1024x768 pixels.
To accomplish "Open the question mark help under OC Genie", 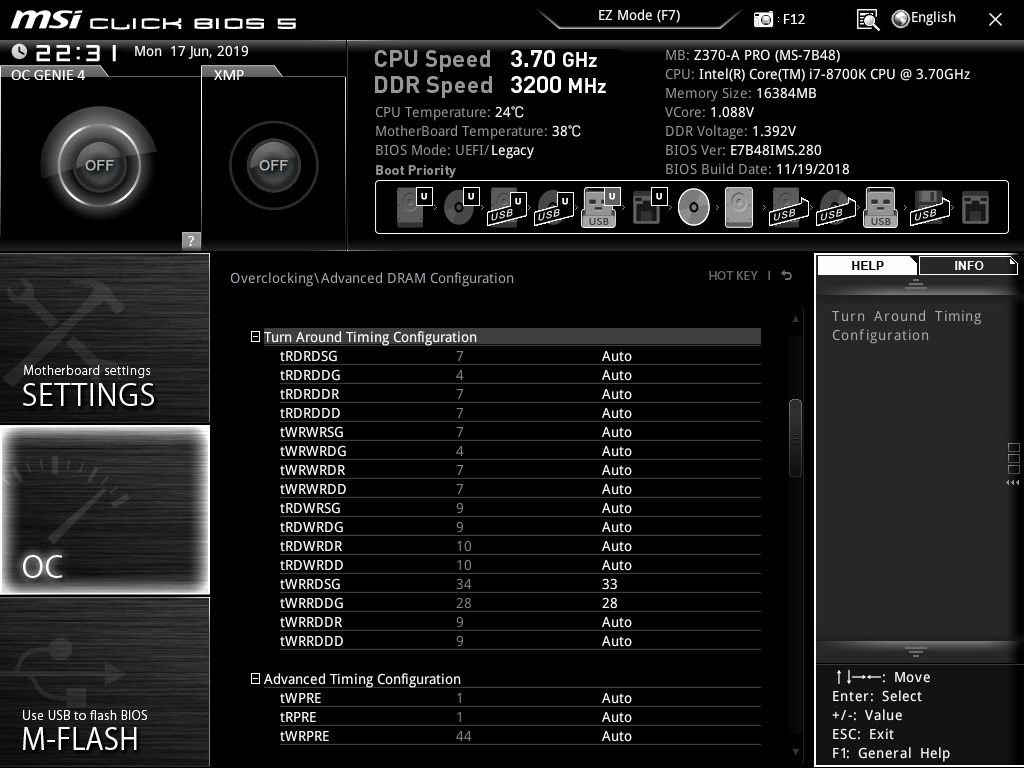I will pos(191,240).
